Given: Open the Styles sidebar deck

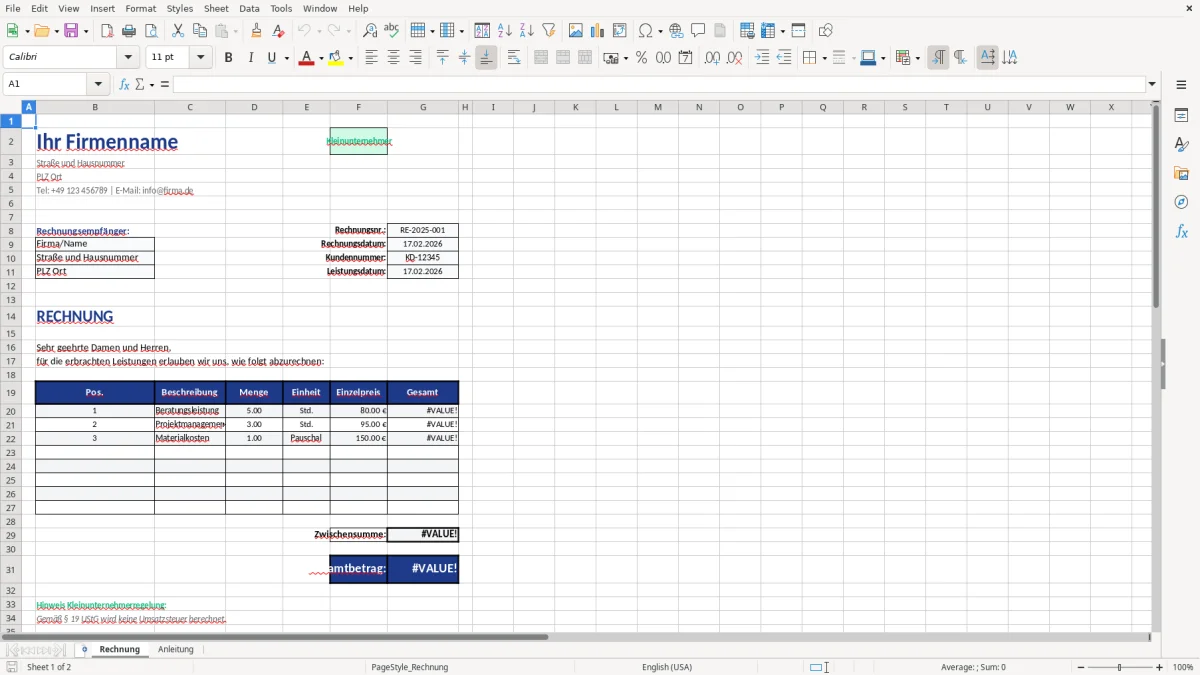Looking at the screenshot, I should coord(1181,143).
